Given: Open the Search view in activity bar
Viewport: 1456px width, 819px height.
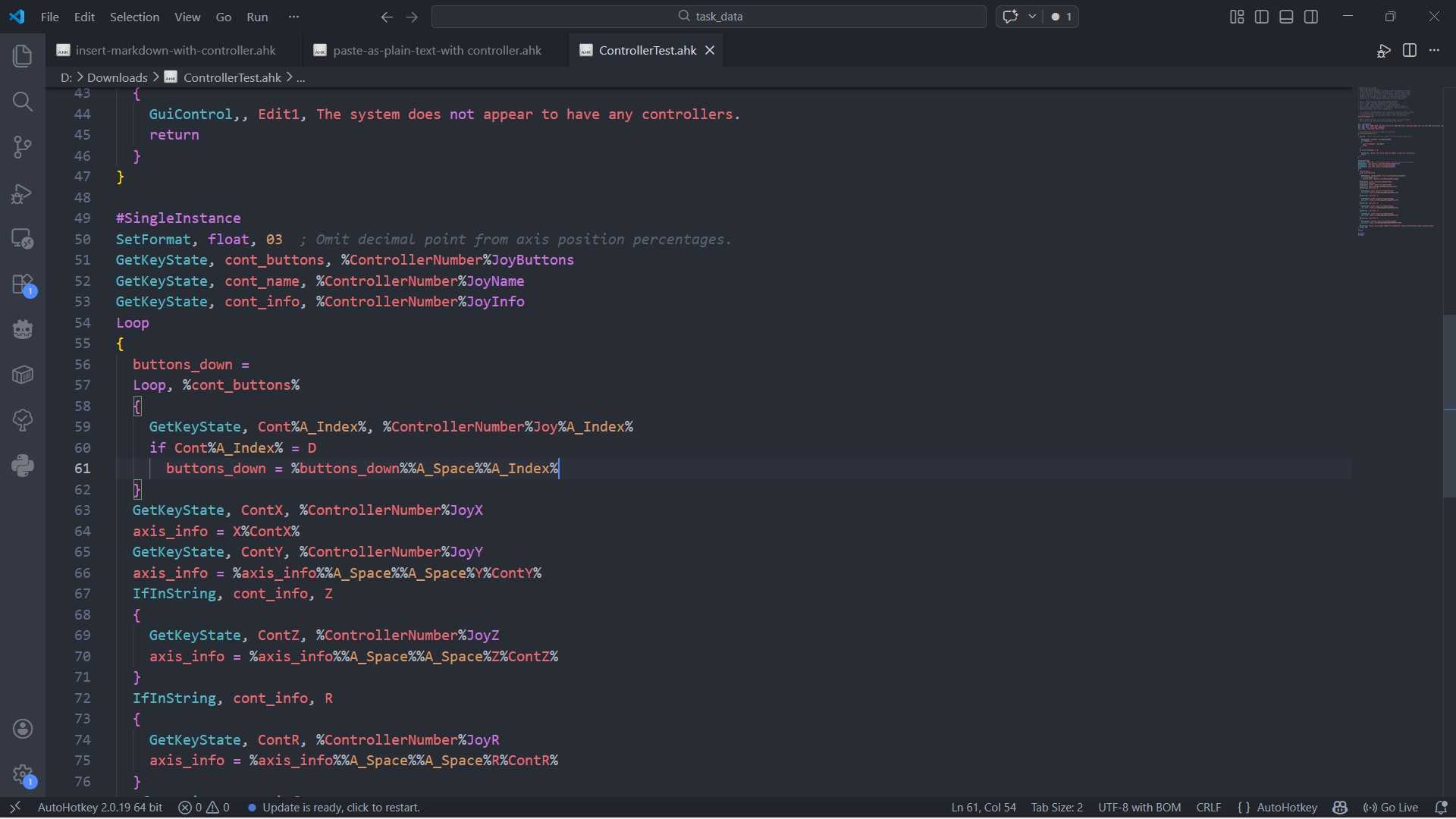Looking at the screenshot, I should pyautogui.click(x=23, y=102).
